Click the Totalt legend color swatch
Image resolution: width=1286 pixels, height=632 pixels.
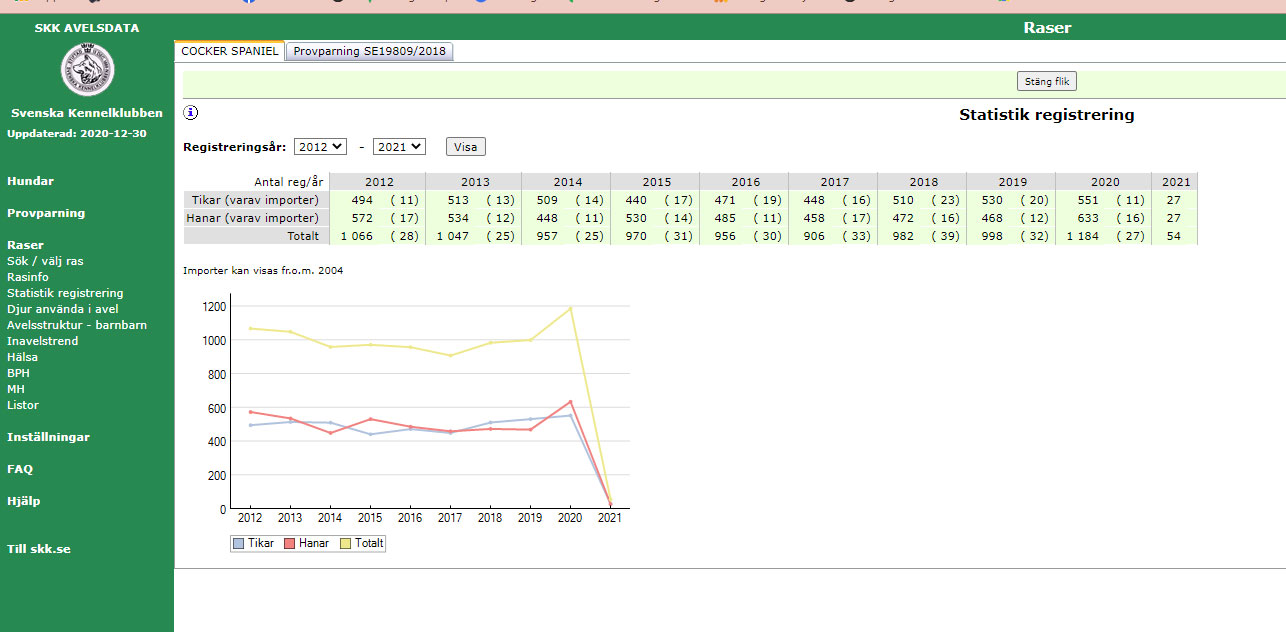(x=347, y=543)
